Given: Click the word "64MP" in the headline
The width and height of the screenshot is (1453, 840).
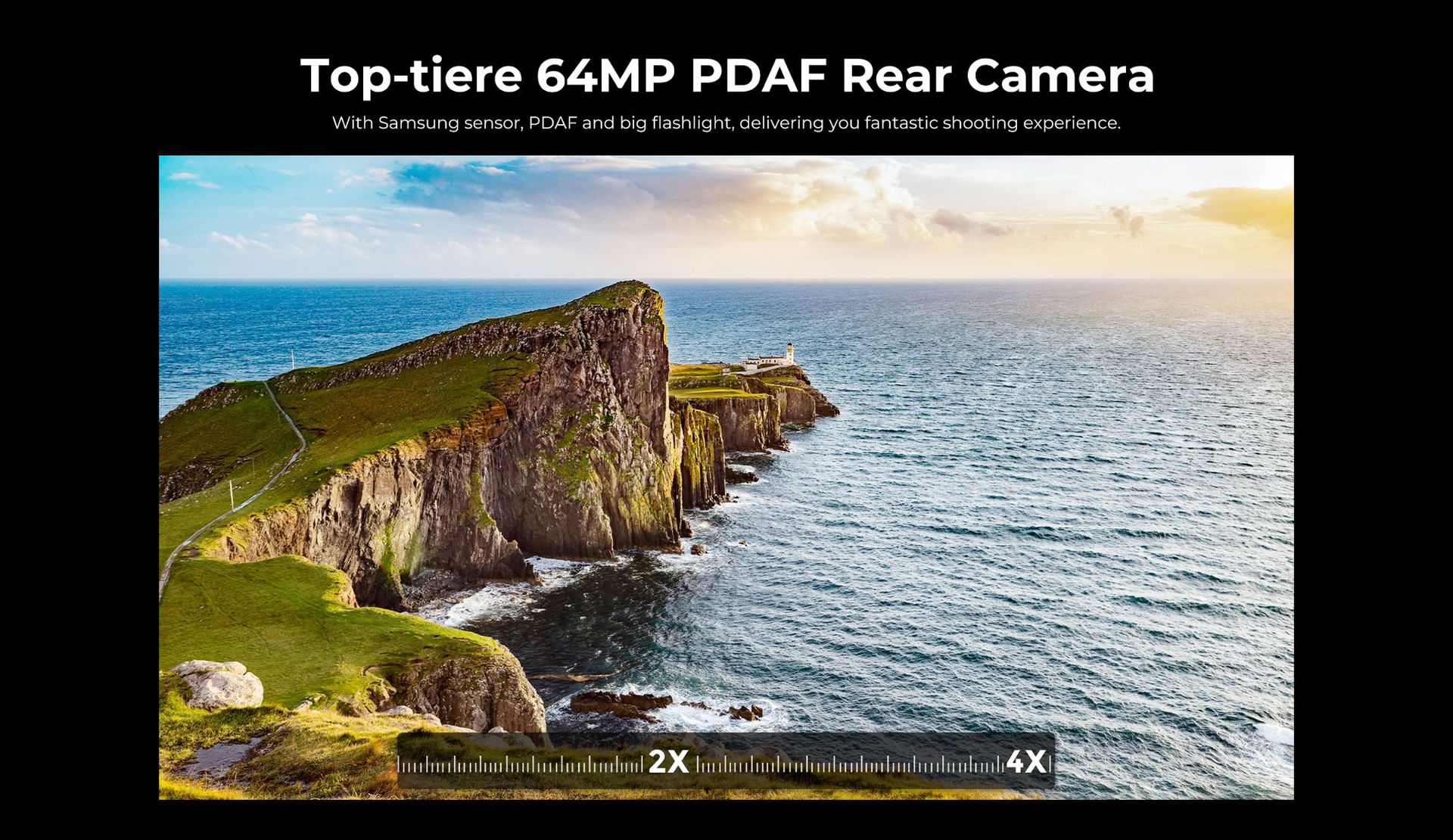Looking at the screenshot, I should coord(605,76).
